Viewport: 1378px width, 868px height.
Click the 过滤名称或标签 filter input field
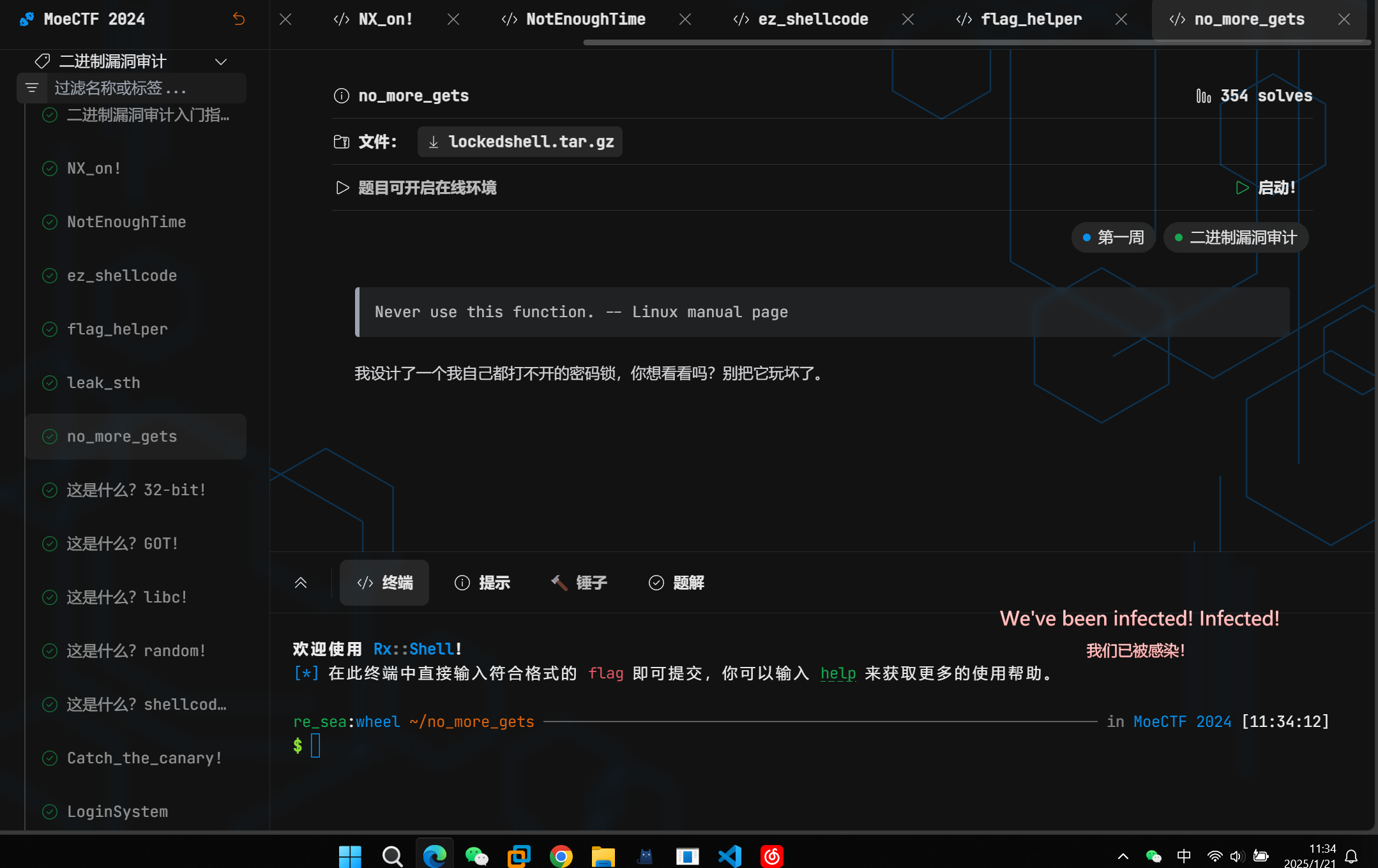click(147, 88)
